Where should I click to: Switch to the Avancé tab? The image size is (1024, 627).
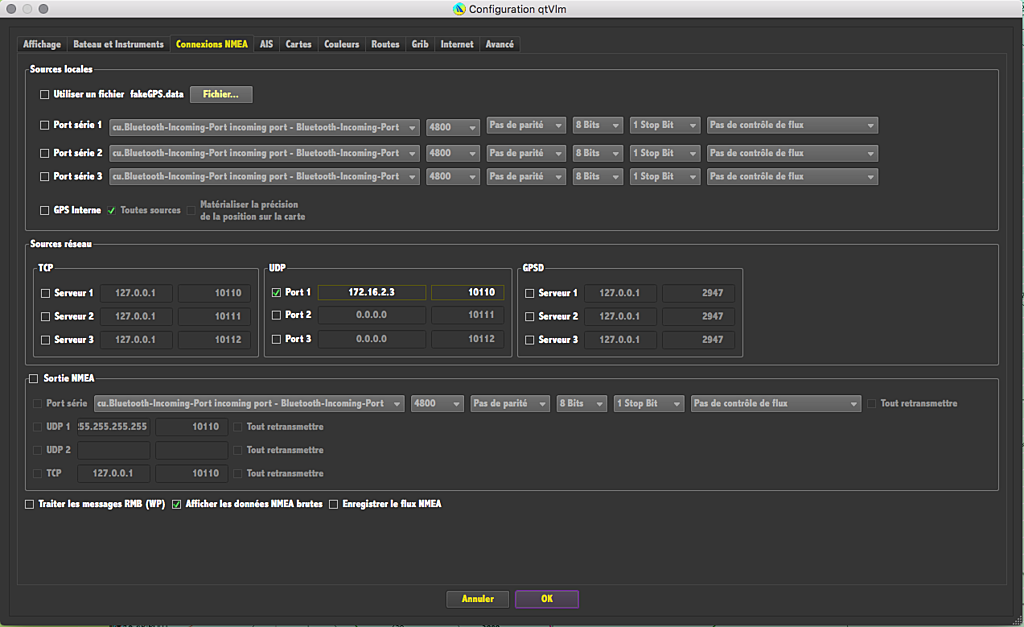coord(500,44)
